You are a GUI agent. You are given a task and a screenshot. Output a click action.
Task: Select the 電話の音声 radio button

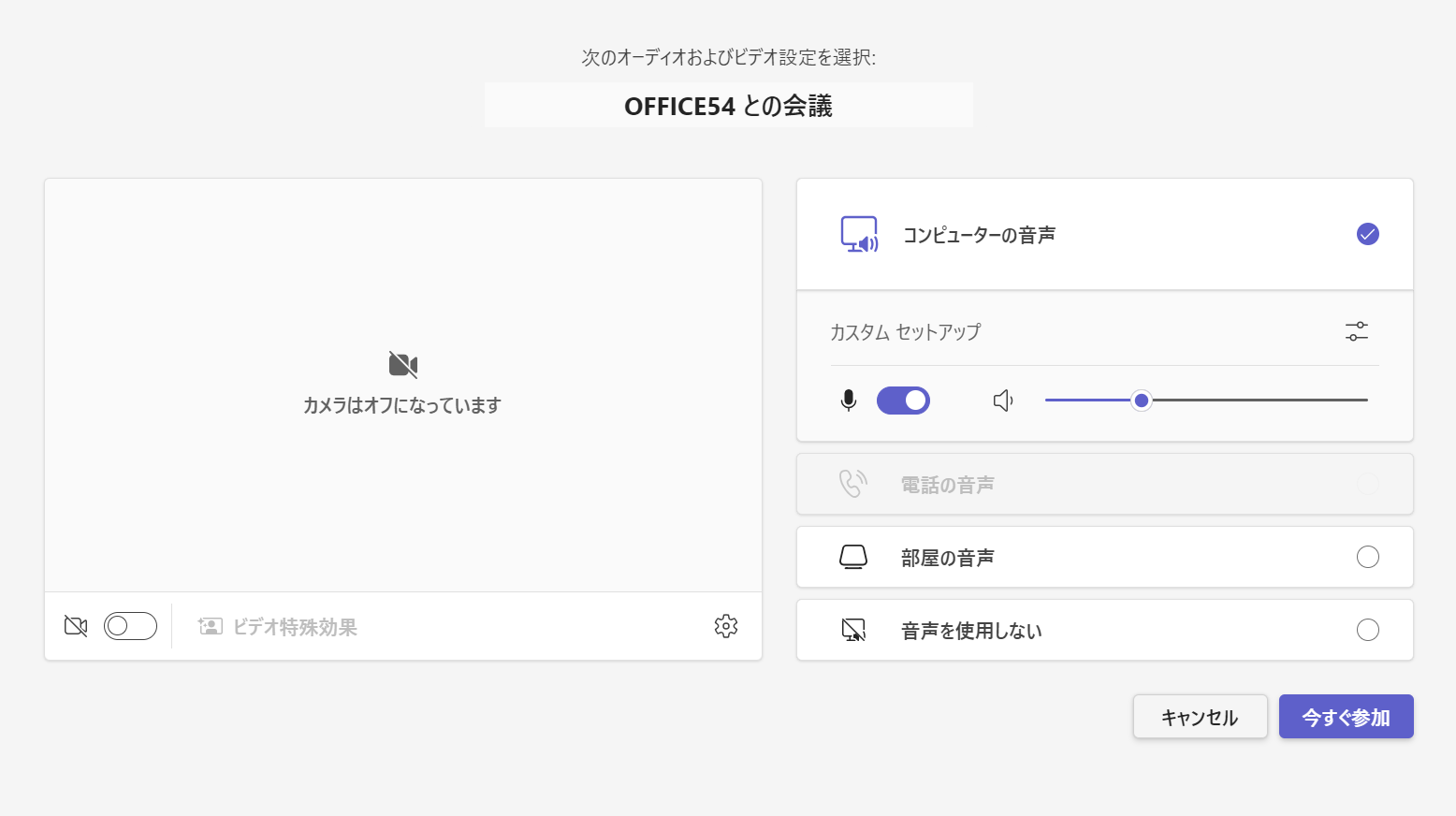pos(1368,484)
